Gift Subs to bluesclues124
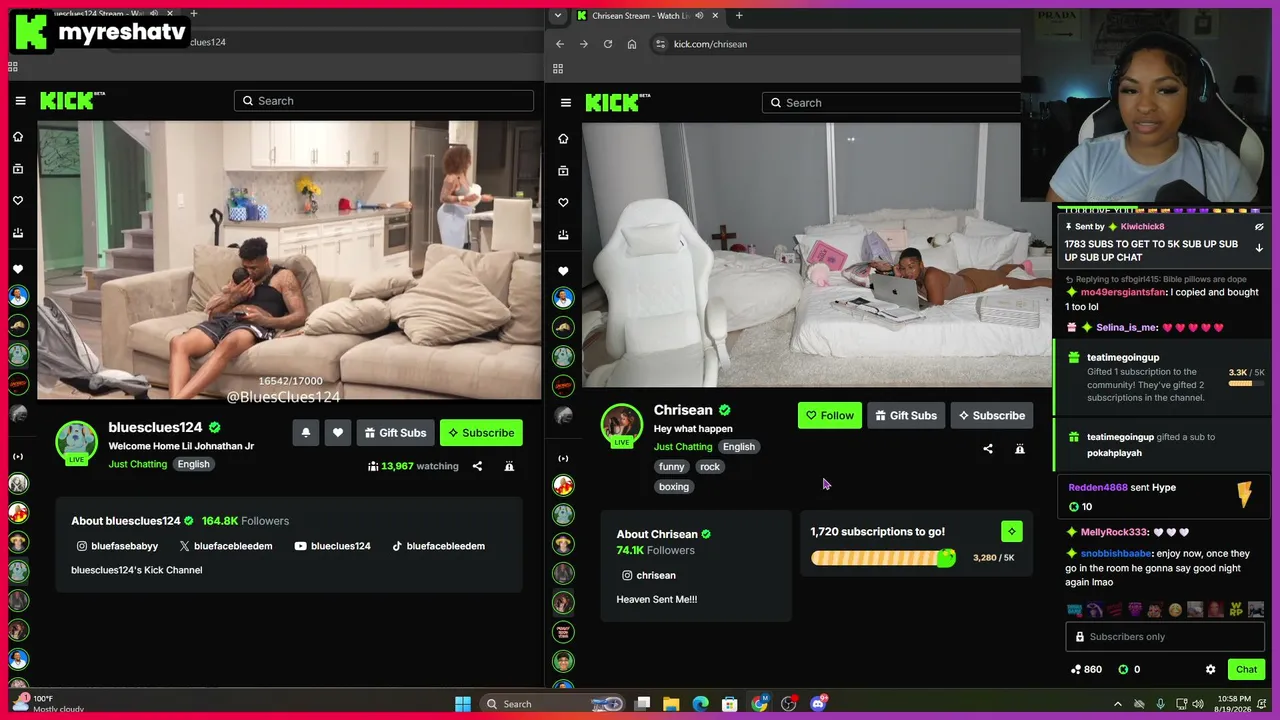 click(x=395, y=433)
